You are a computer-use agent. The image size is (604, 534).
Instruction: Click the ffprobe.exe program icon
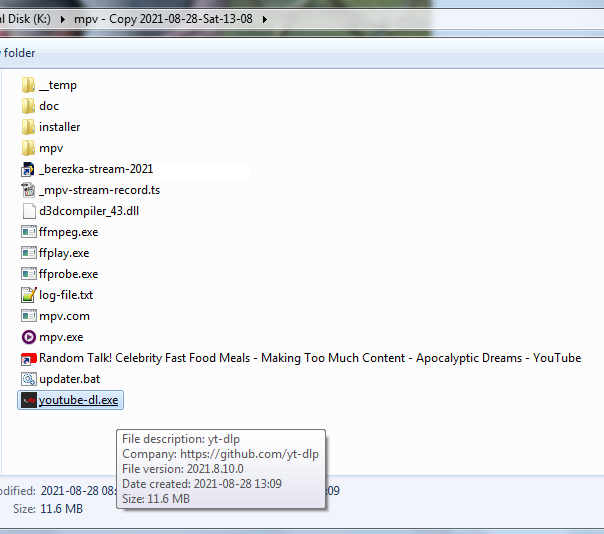point(29,274)
